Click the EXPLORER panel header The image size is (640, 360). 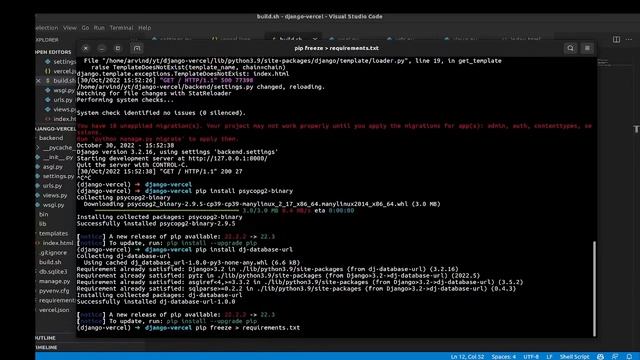pos(48,40)
